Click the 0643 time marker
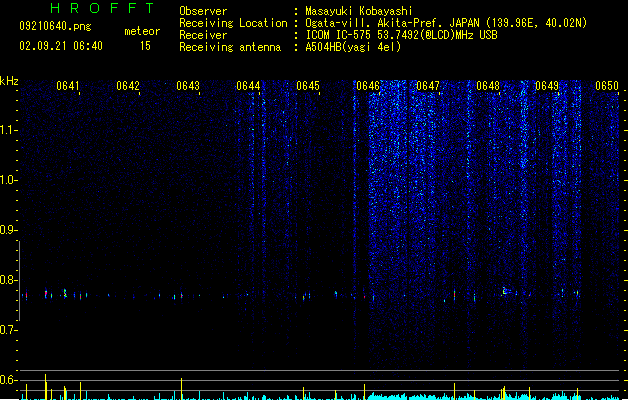Viewport: 629px width, 400px height. pyautogui.click(x=188, y=86)
